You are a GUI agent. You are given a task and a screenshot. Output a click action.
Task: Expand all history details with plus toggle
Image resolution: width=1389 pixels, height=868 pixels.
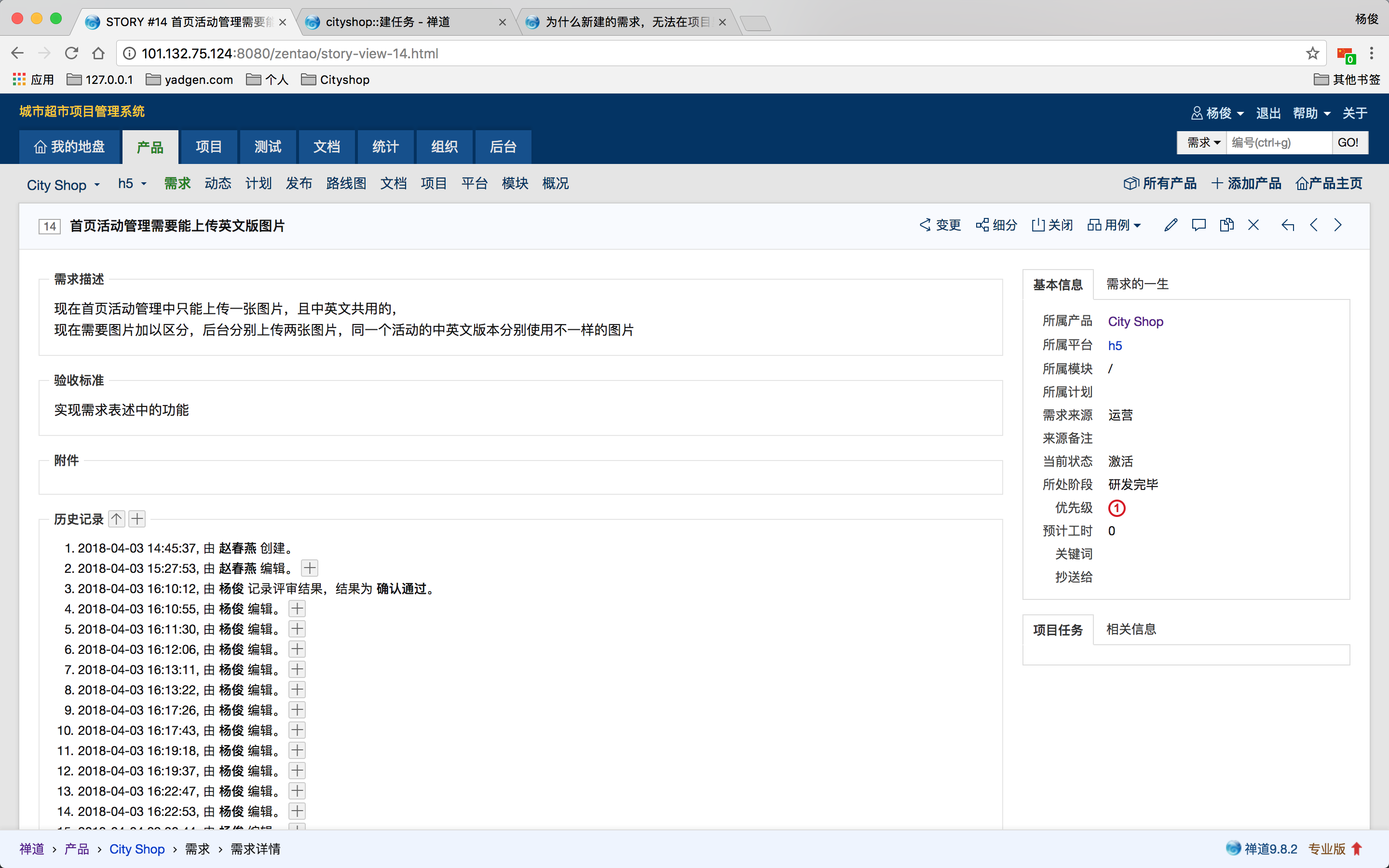tap(137, 519)
